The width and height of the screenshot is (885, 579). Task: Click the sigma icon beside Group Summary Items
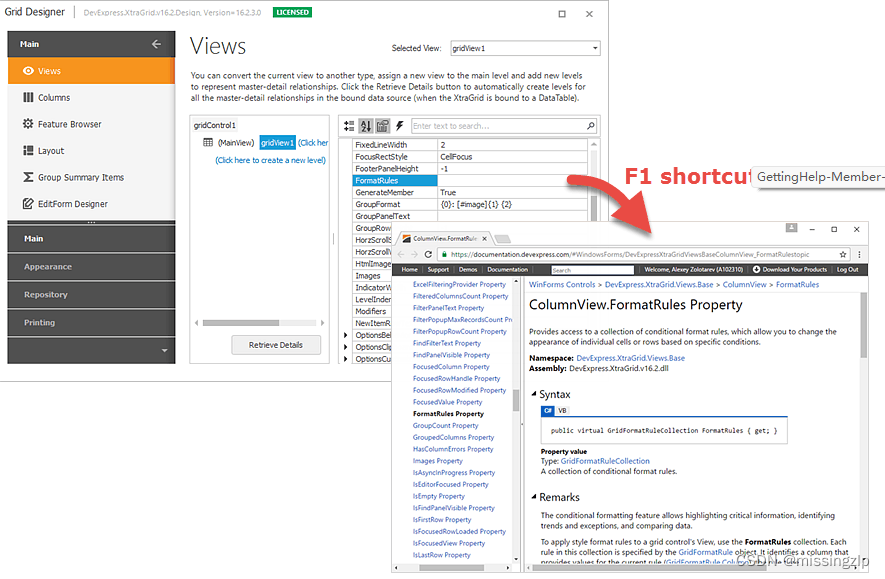pyautogui.click(x=28, y=177)
